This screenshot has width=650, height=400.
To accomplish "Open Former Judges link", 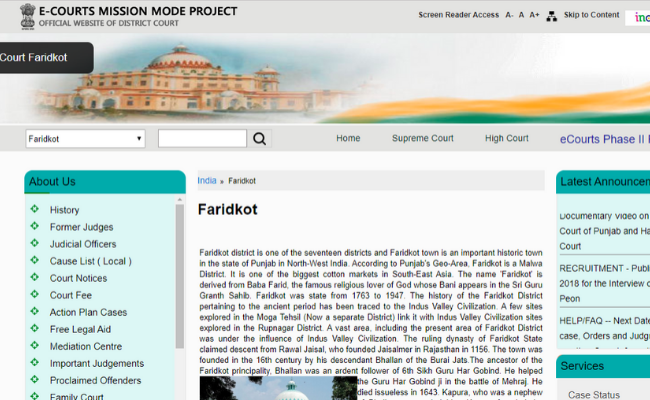I will tap(81, 227).
